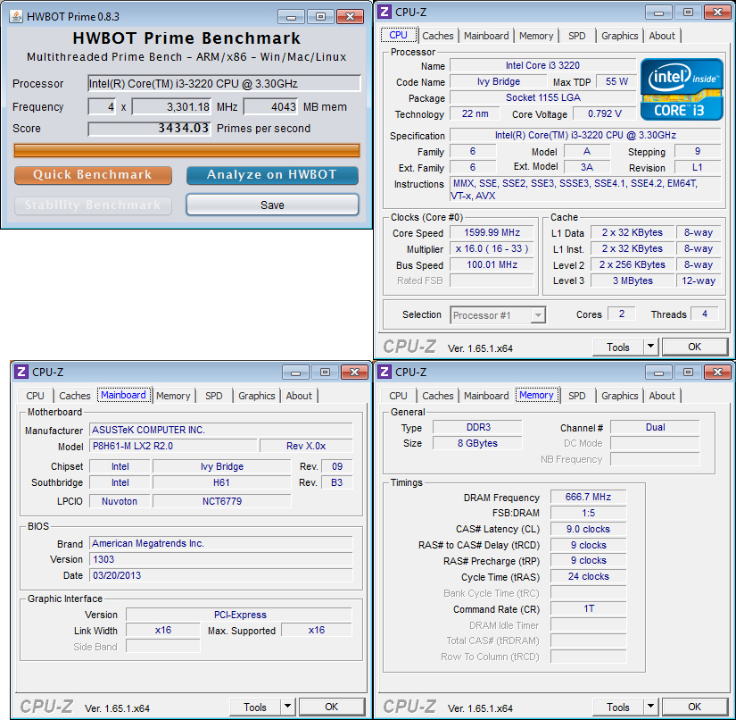Switch to CPU tab in Mainboard window
736x720 pixels.
(35, 396)
